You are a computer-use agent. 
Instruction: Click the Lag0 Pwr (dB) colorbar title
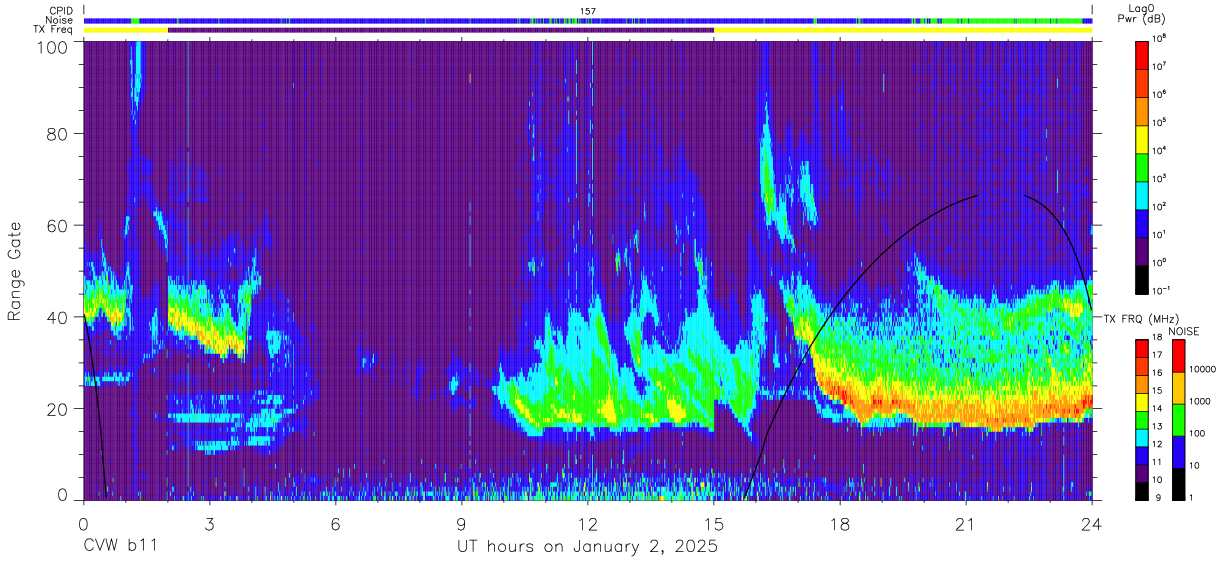click(x=1143, y=13)
